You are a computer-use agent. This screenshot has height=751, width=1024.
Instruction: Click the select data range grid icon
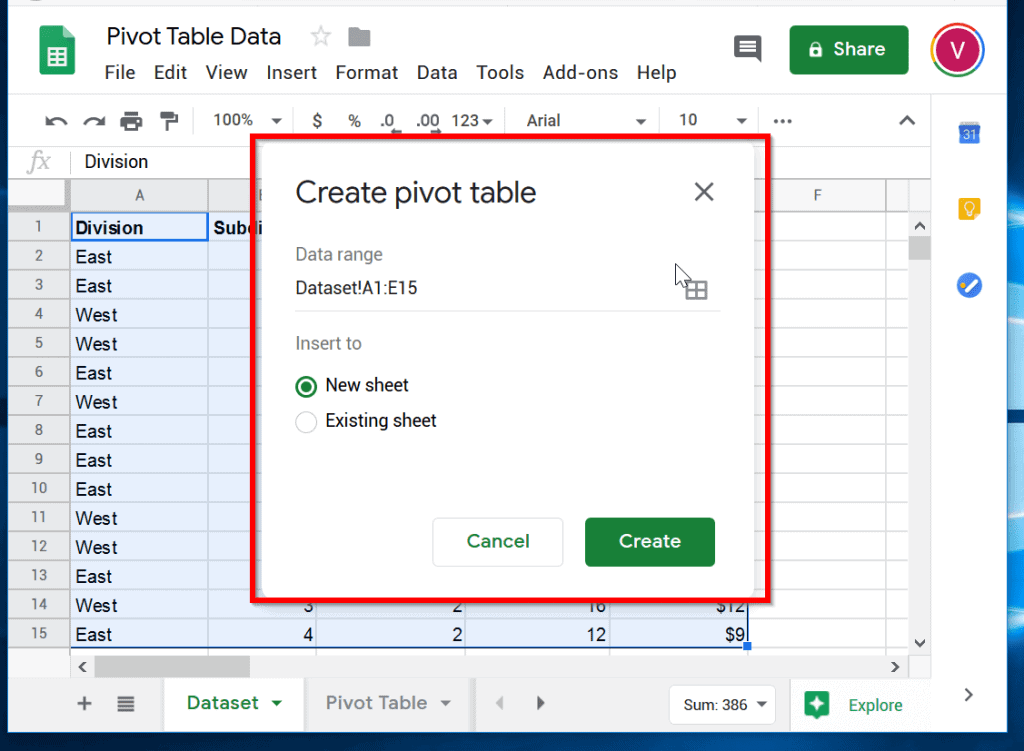tap(696, 290)
